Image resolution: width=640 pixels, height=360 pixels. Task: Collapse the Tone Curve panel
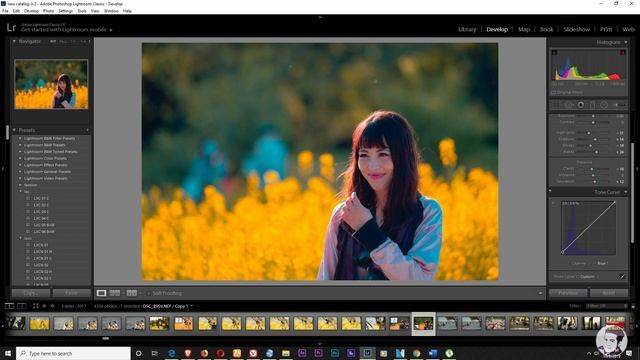coord(626,192)
